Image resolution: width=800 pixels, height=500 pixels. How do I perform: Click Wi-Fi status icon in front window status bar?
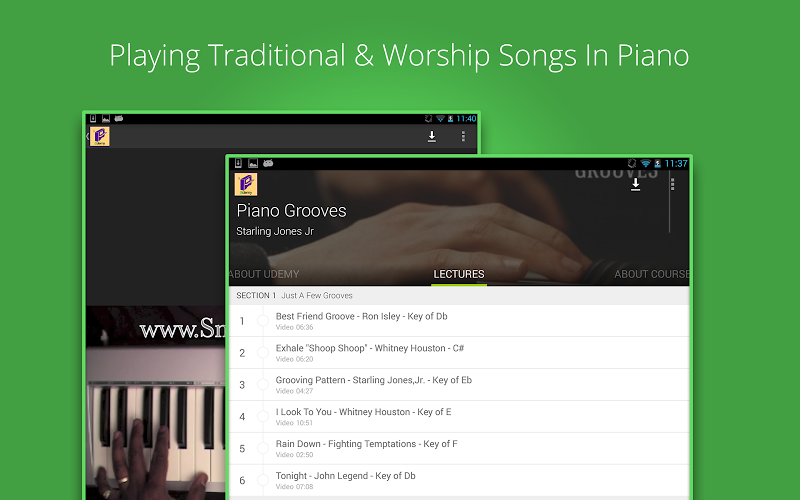[x=645, y=163]
